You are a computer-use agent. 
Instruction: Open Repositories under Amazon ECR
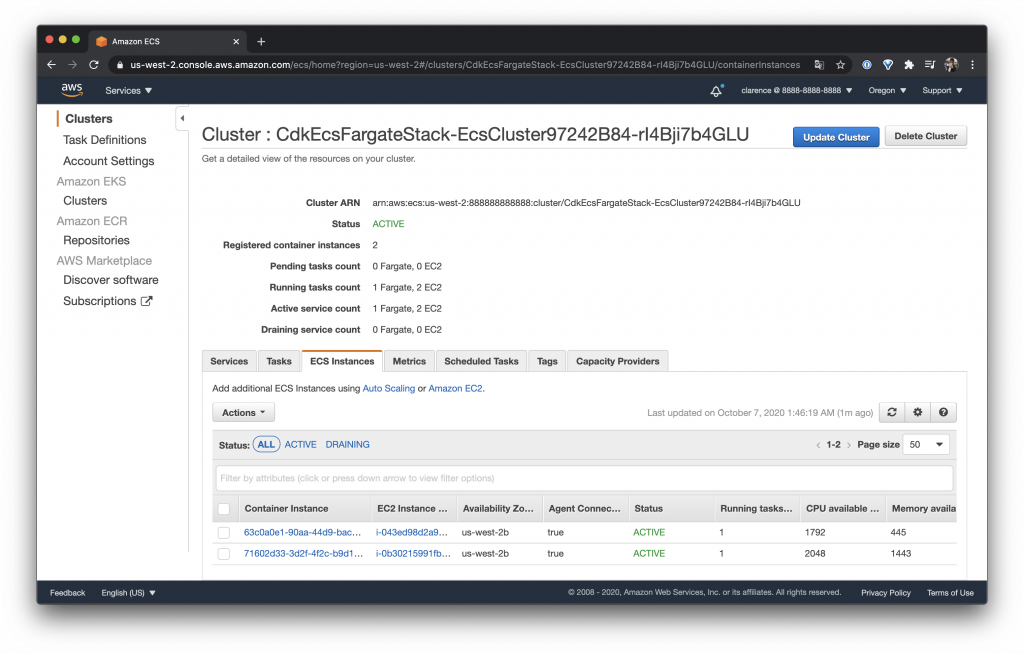(96, 240)
